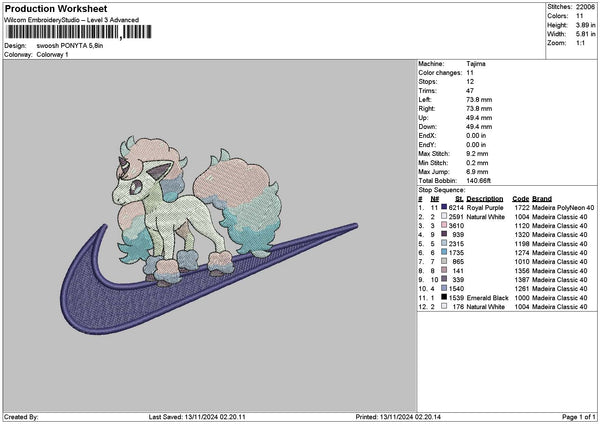
Task: Select the Max Jump value '6.9 mm'
Action: [x=477, y=172]
